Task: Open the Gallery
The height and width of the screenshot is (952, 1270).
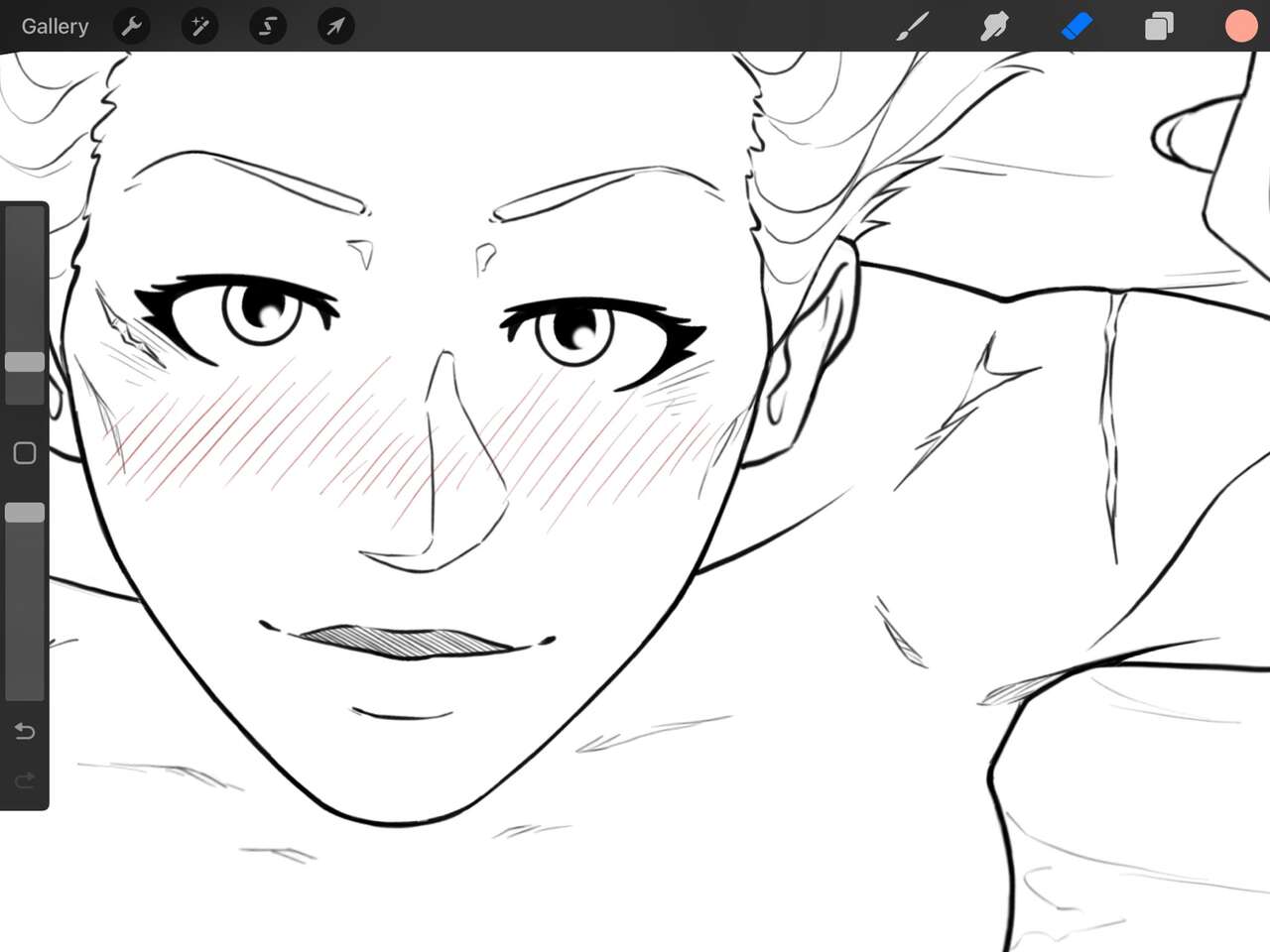Action: [x=56, y=27]
